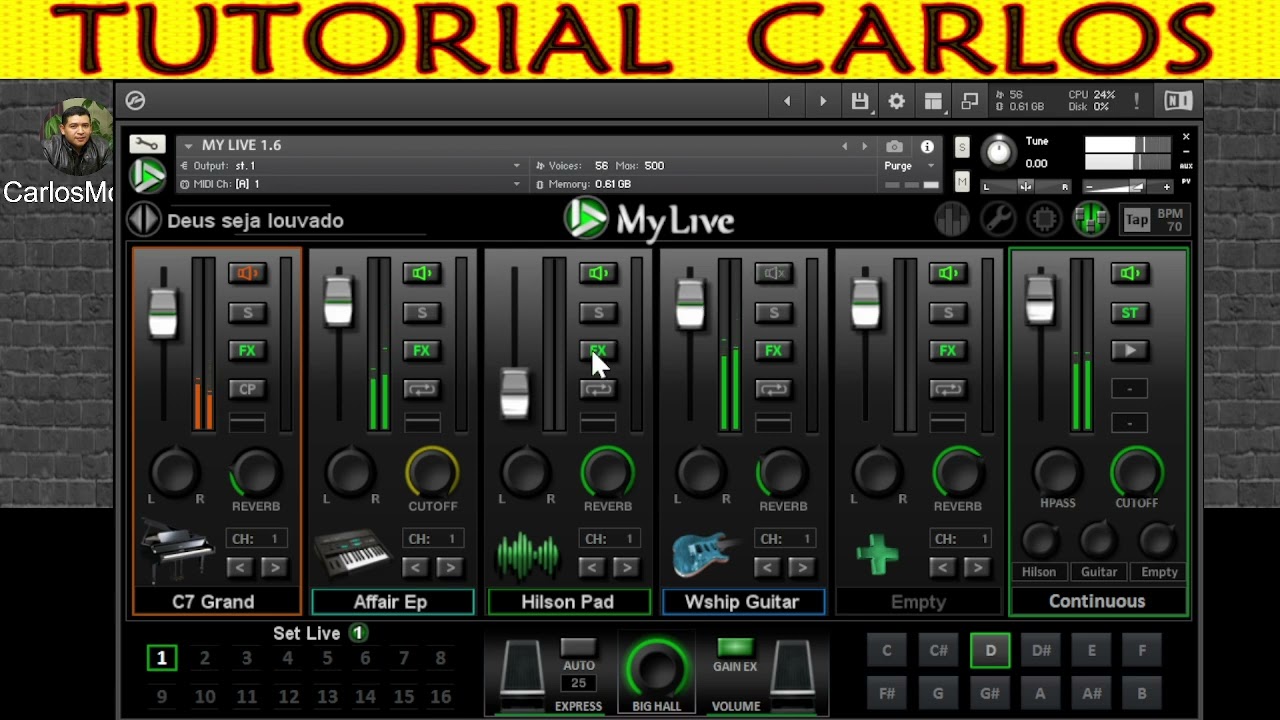Click the camera snapshot icon

coord(895,146)
